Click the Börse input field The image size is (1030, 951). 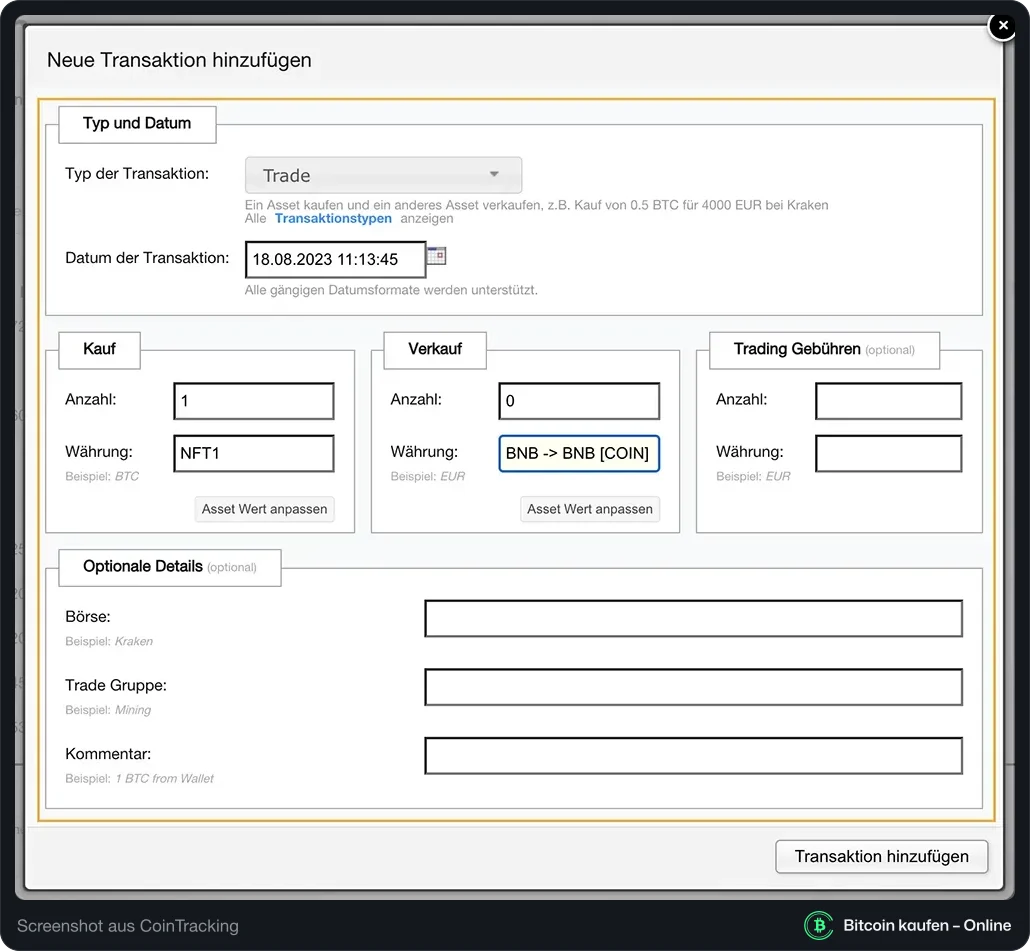click(x=694, y=618)
